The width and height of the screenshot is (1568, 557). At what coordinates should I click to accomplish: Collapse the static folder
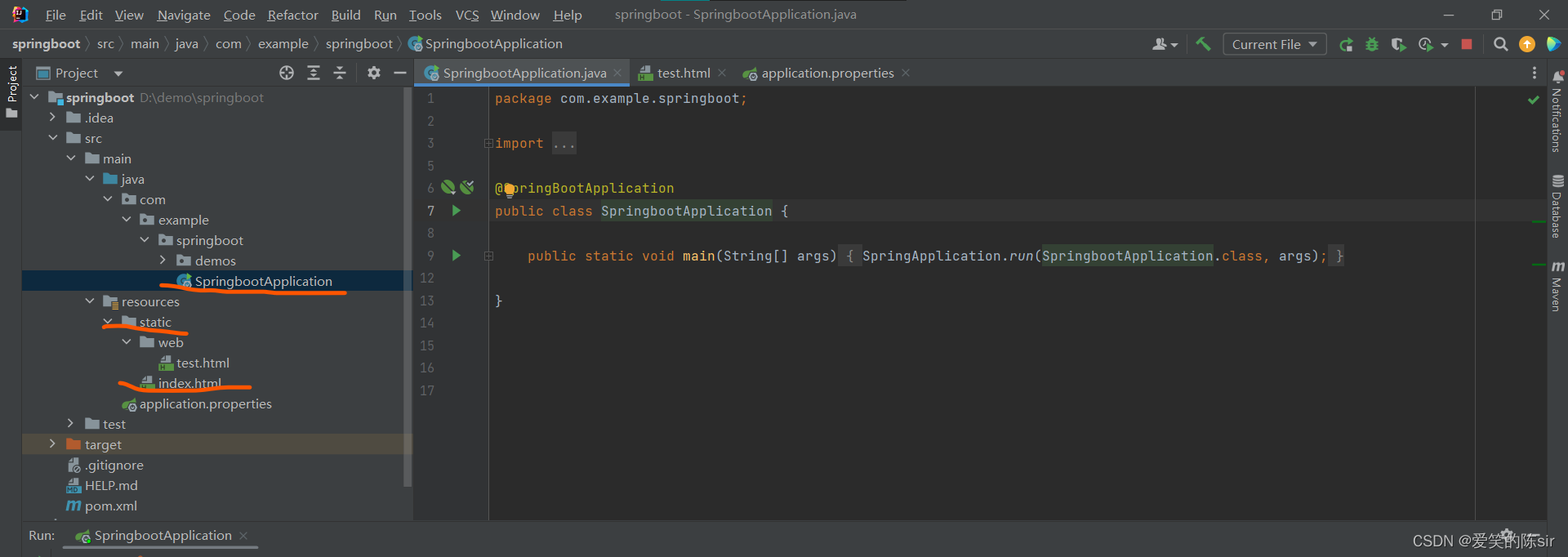point(108,322)
